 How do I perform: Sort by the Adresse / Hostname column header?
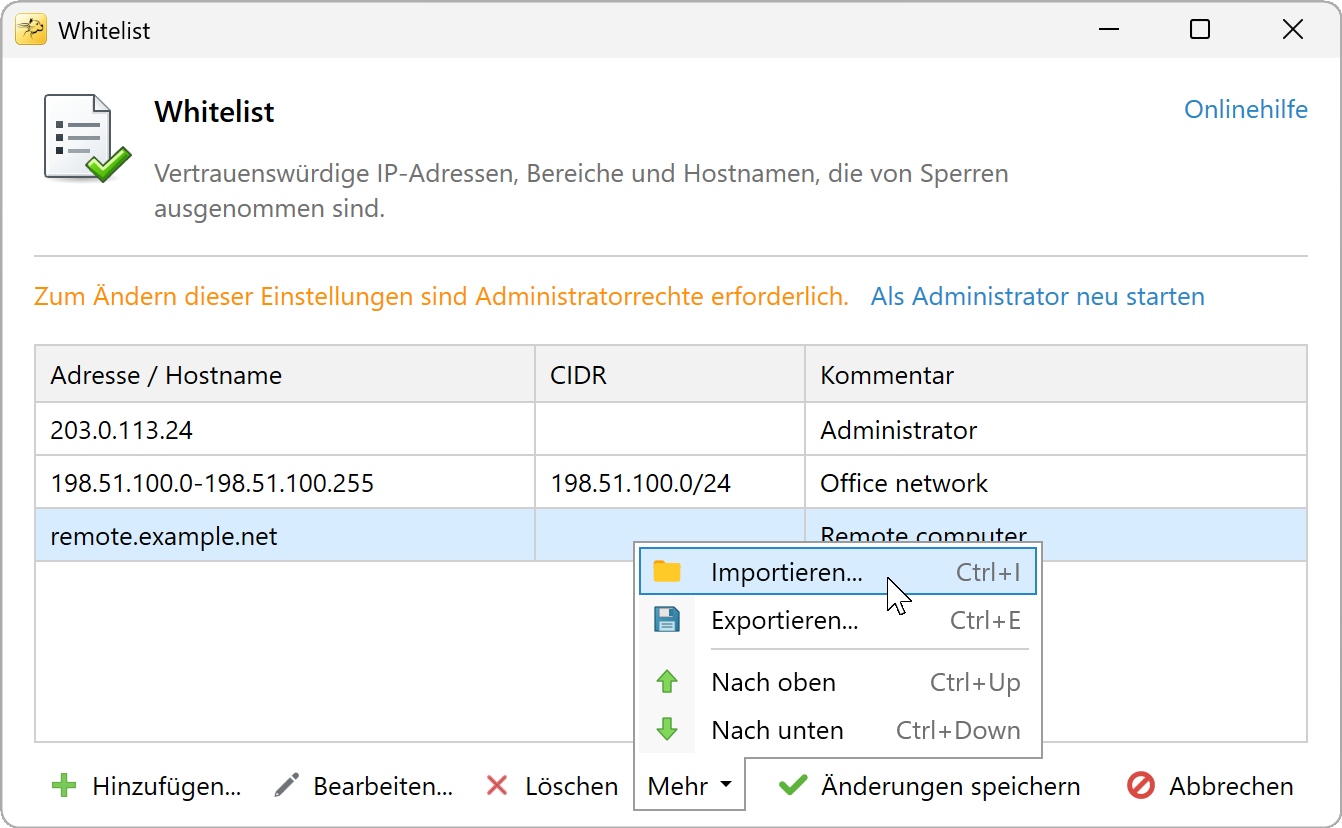[285, 375]
